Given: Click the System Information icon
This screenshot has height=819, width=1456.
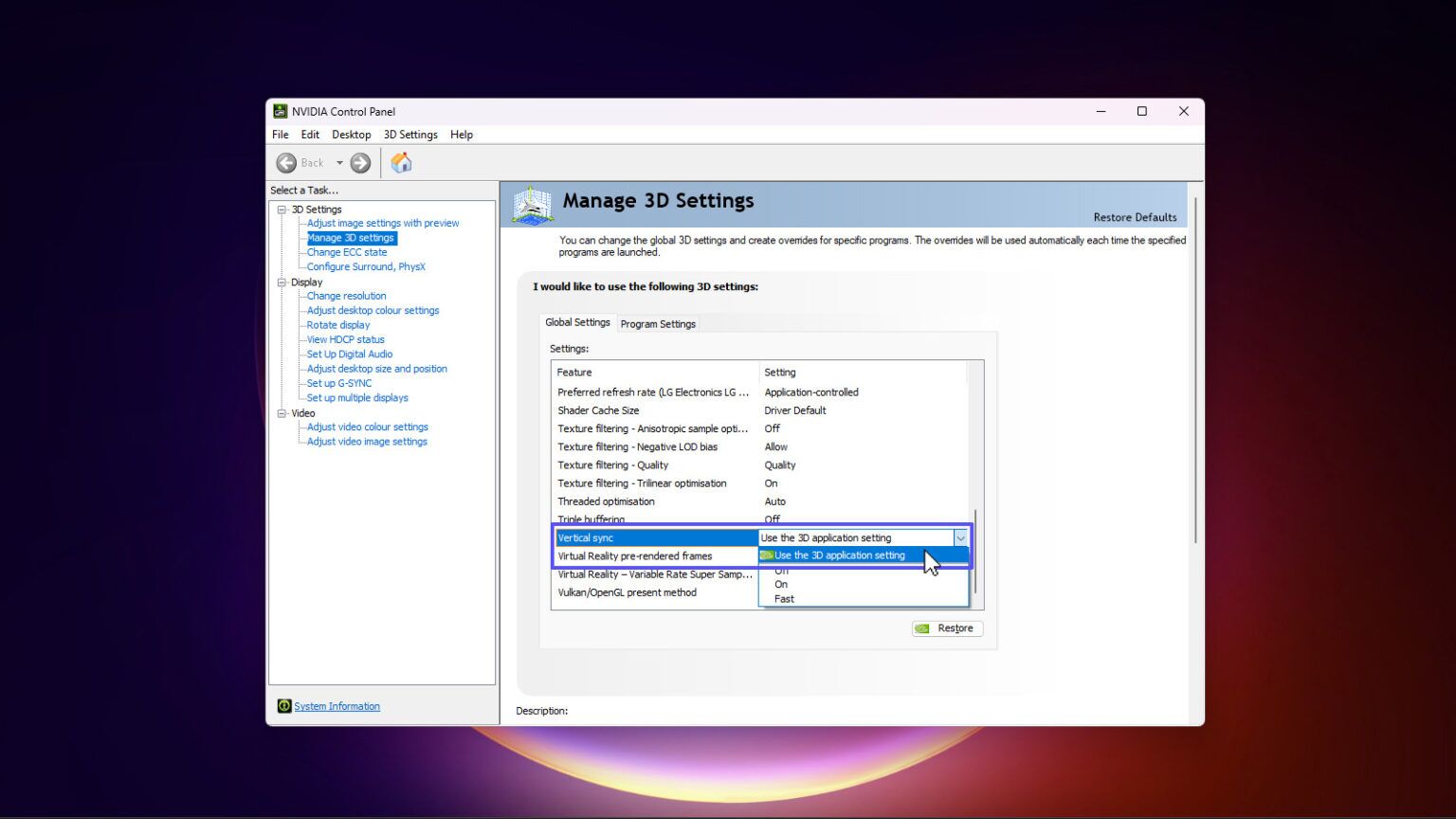Looking at the screenshot, I should (x=284, y=706).
